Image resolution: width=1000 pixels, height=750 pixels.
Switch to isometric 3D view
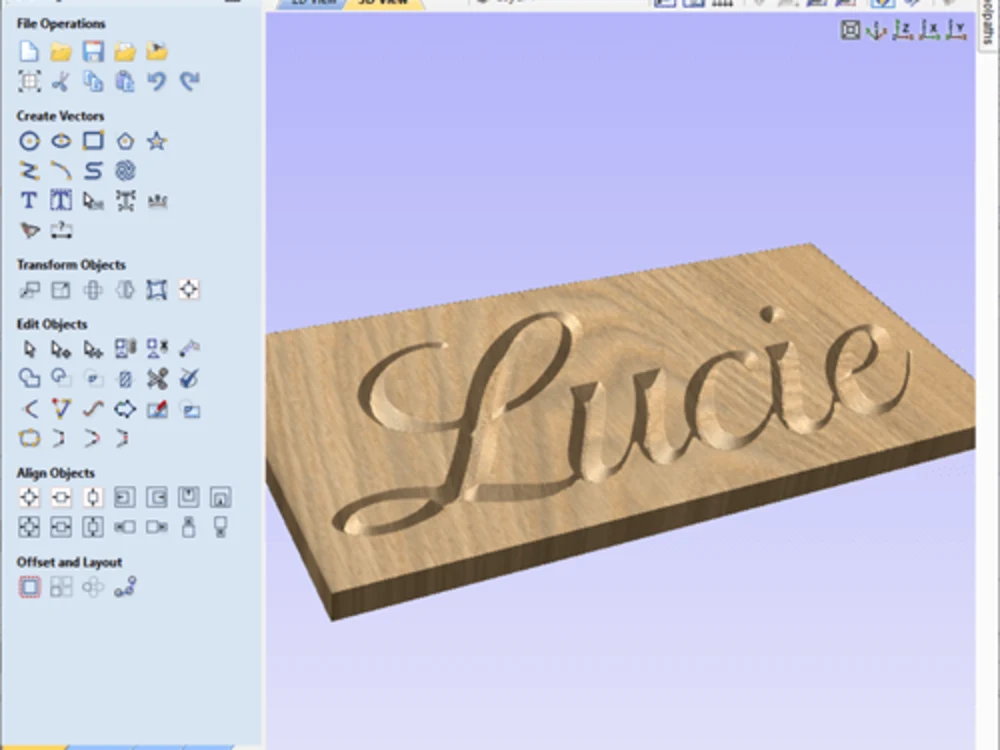pyautogui.click(x=876, y=30)
